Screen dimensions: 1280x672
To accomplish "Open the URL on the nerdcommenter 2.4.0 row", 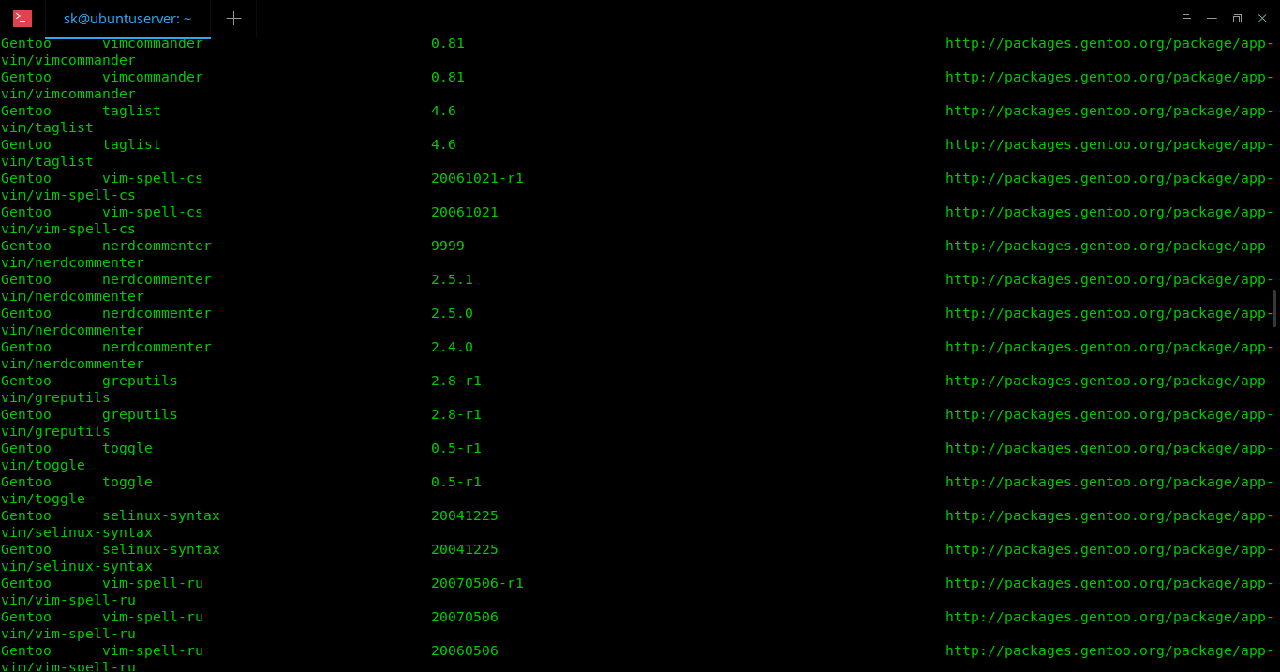I will click(1108, 347).
